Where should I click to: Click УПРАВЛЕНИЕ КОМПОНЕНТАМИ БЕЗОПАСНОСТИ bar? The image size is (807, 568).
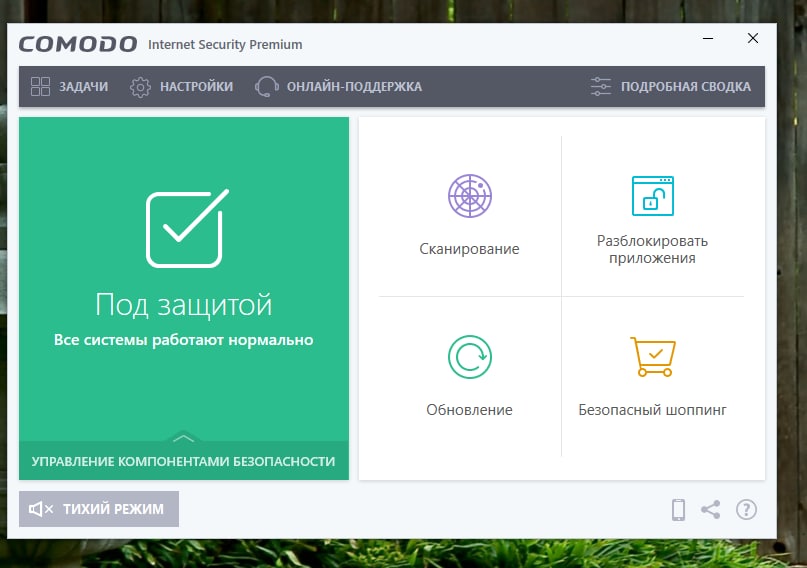click(184, 461)
